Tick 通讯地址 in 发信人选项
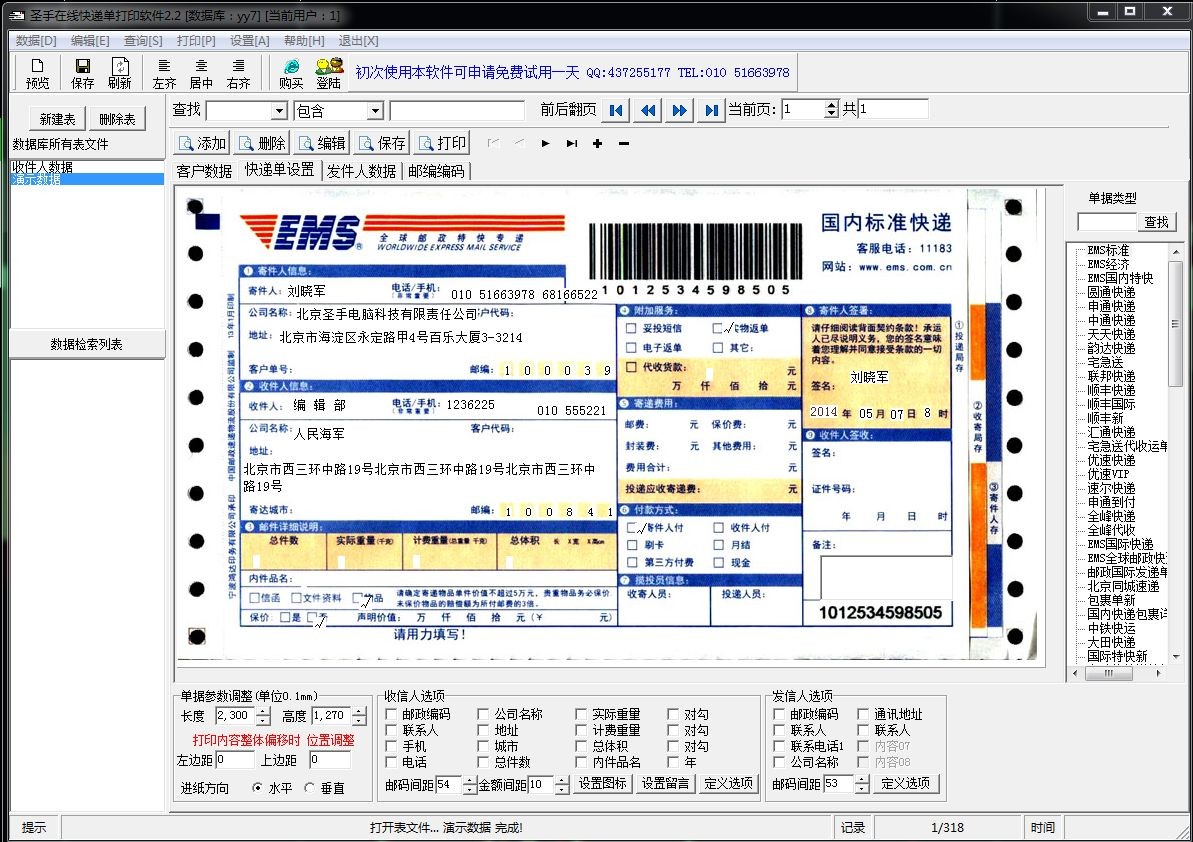 click(x=863, y=714)
